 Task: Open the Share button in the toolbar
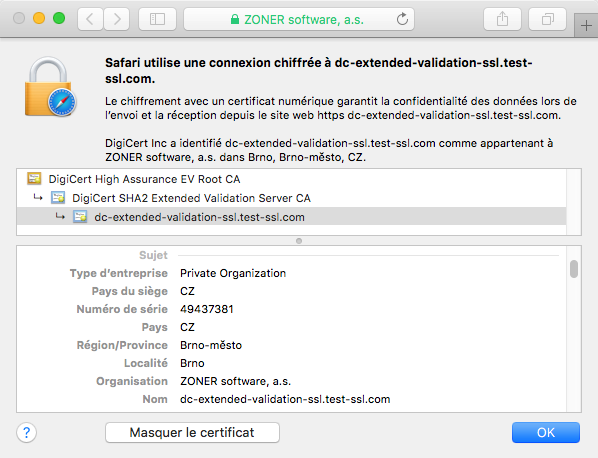[502, 19]
